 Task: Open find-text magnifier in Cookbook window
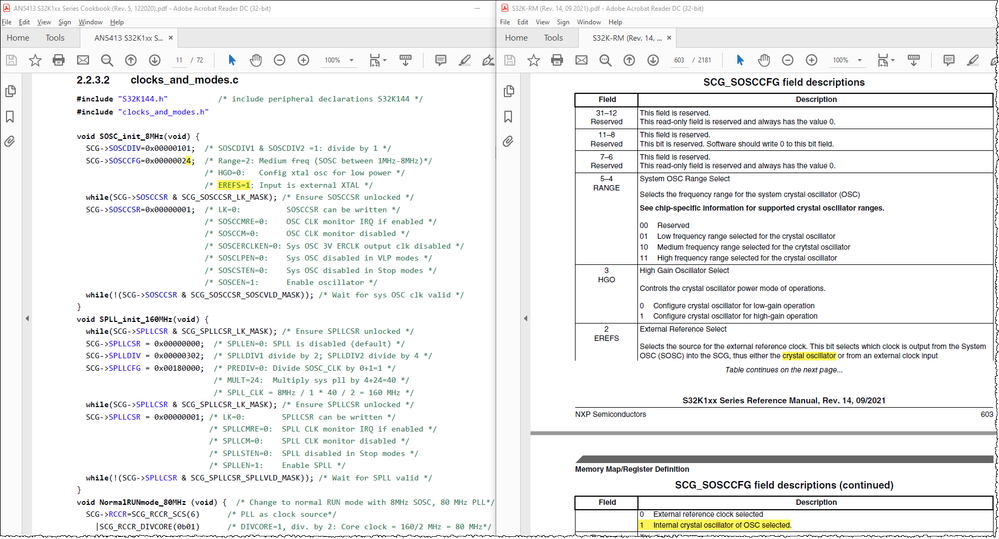pos(107,60)
